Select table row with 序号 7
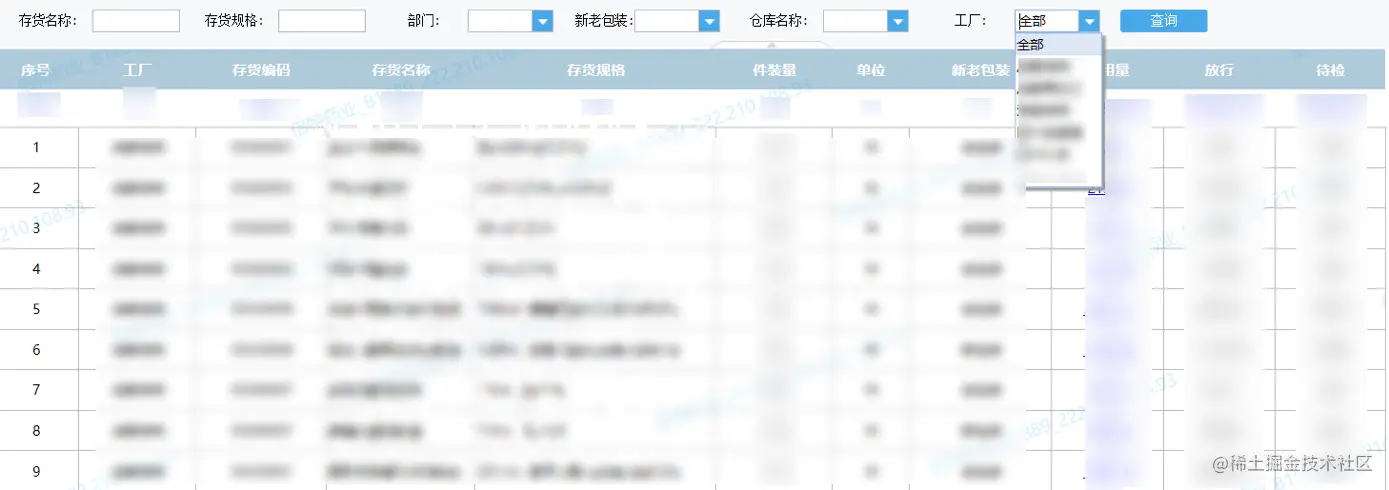 click(694, 390)
